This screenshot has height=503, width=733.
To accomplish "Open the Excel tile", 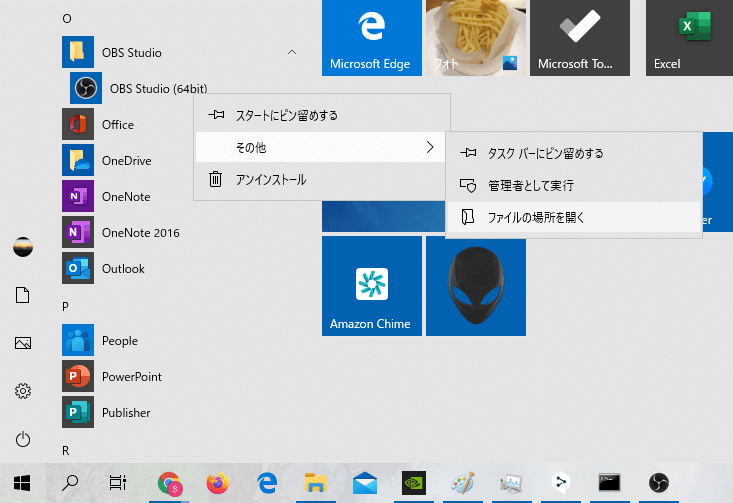I will coord(690,37).
